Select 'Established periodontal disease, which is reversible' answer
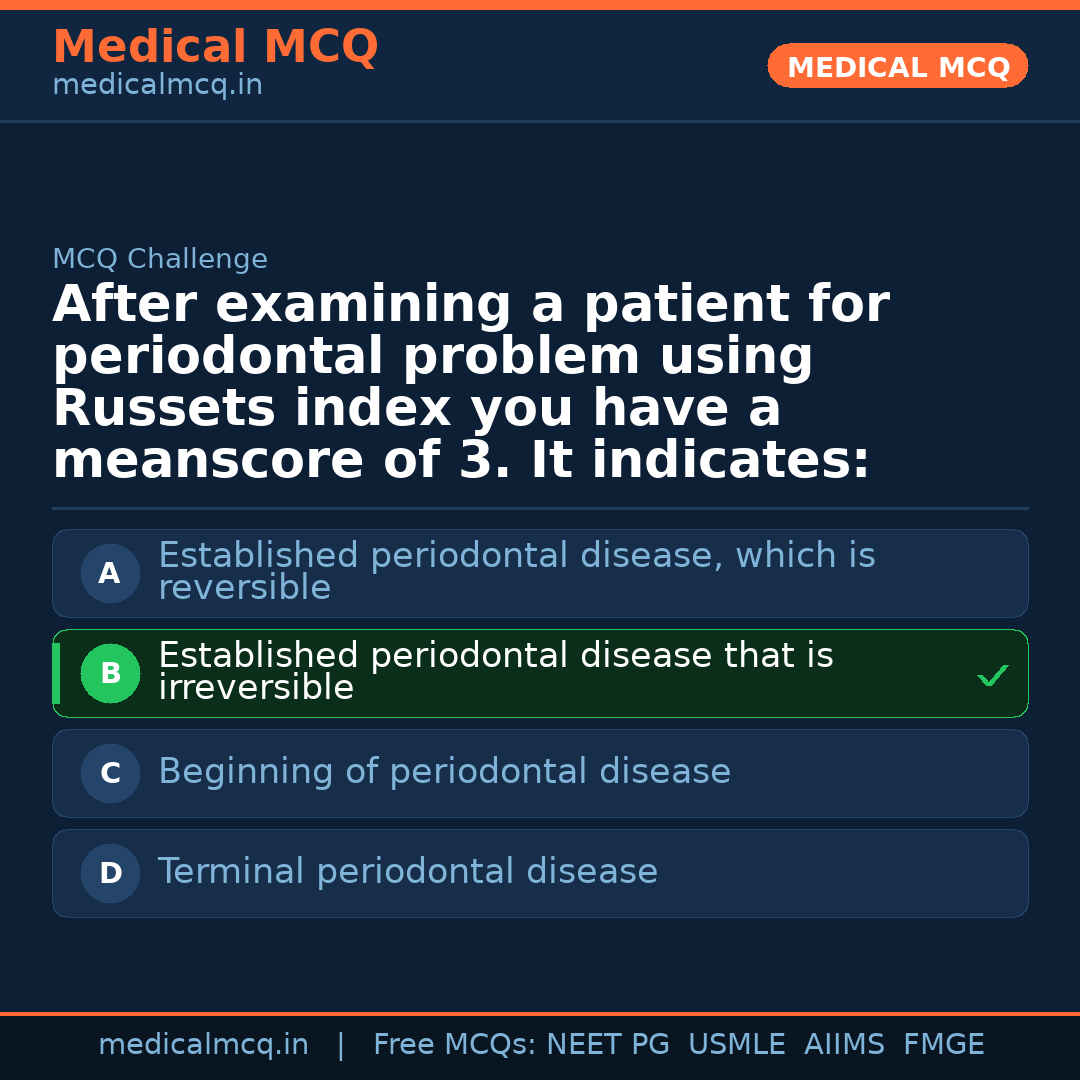 click(516, 572)
